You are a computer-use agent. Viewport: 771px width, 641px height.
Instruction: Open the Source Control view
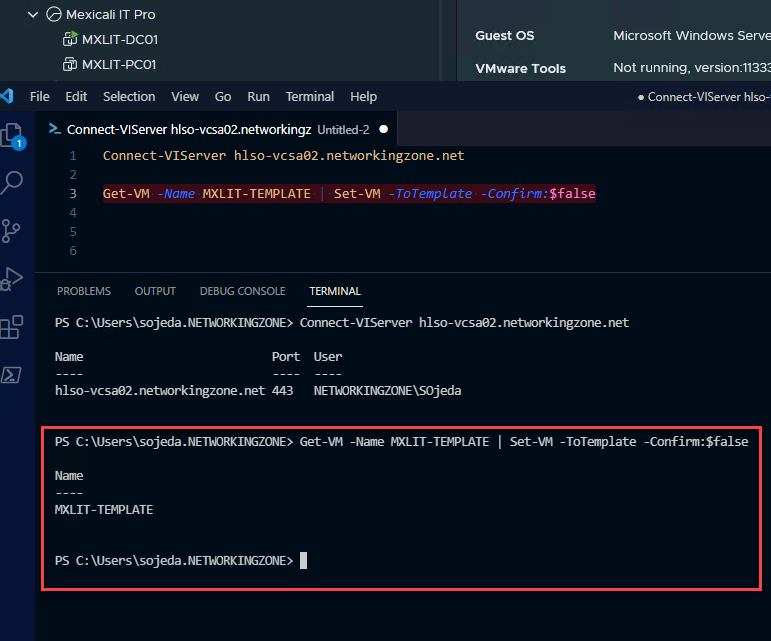click(x=12, y=231)
